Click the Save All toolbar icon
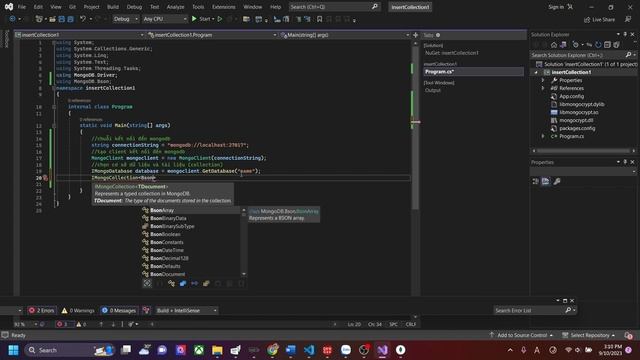The height and width of the screenshot is (360, 640). point(70,19)
